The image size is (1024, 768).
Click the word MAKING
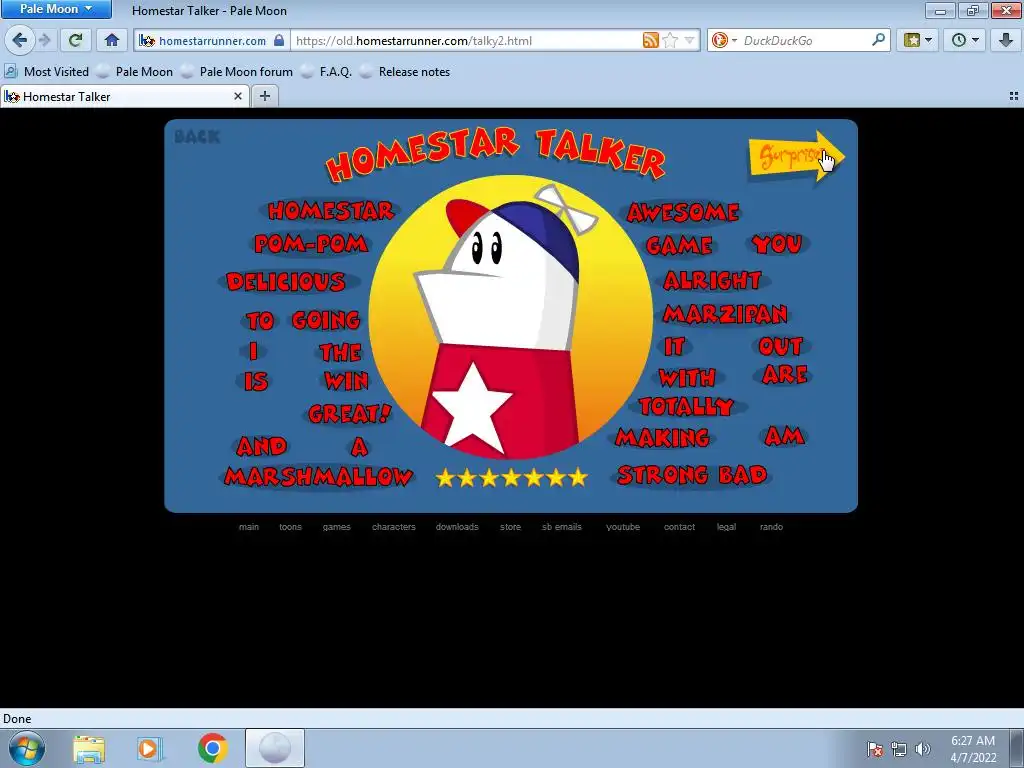pos(662,437)
